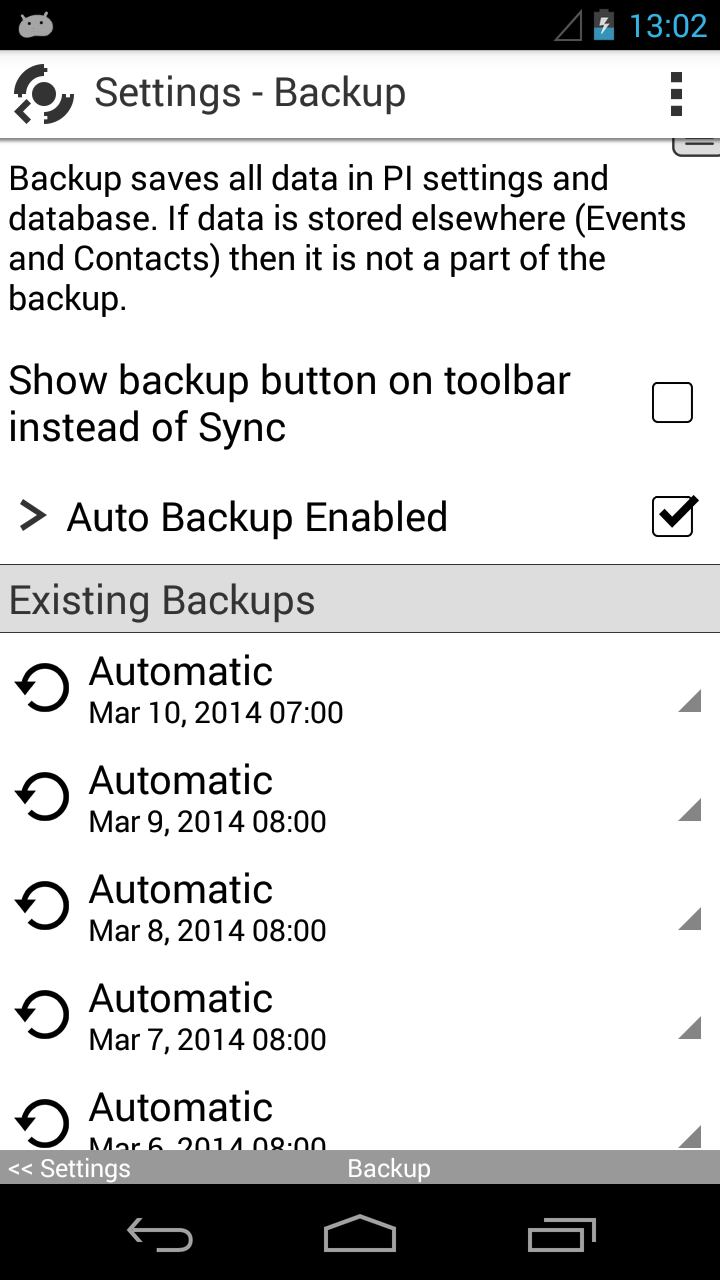The height and width of the screenshot is (1280, 720).
Task: Tap the Backup label in bottom bar
Action: click(389, 1168)
